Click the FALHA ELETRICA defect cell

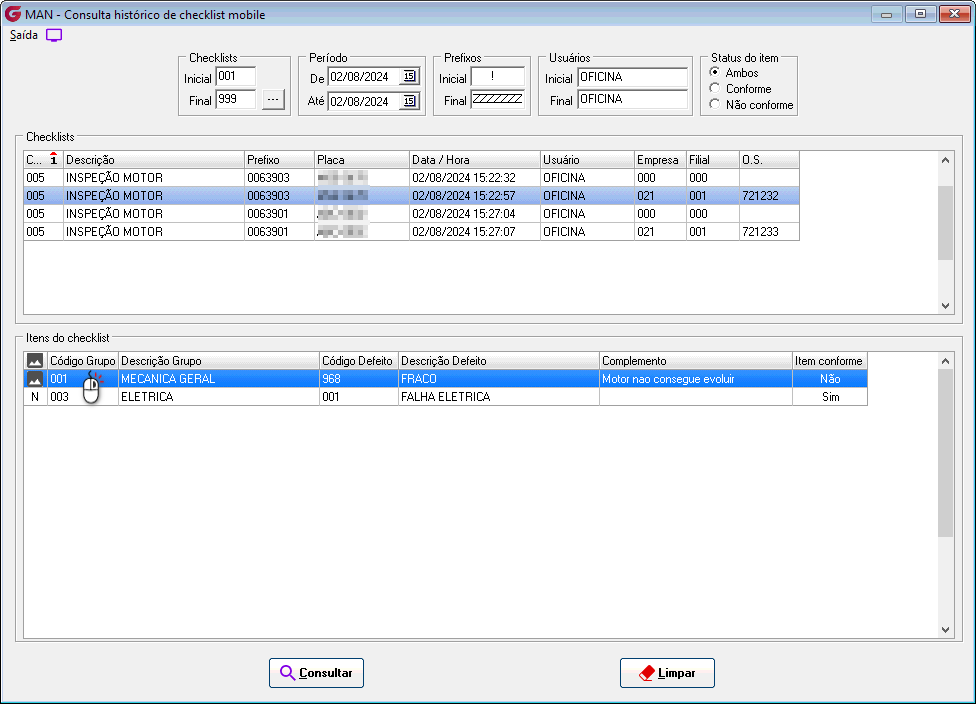tap(499, 397)
